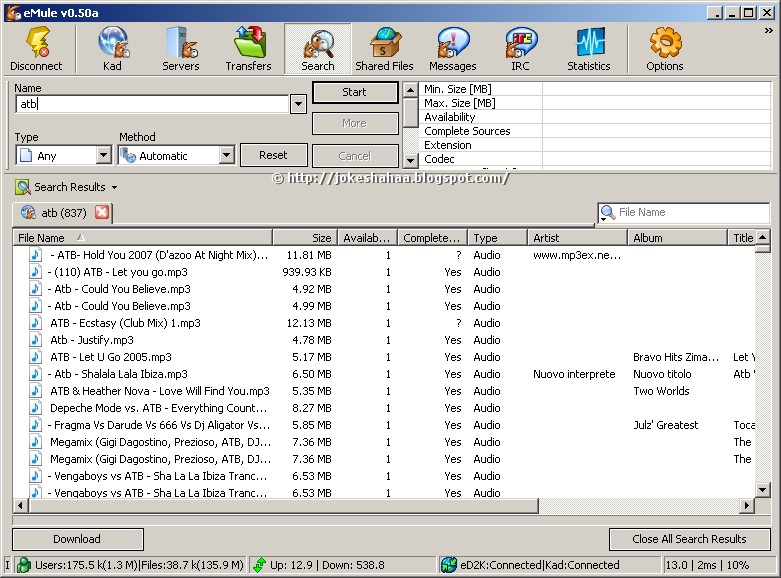
Task: Click the Availability filter row
Action: click(595, 117)
